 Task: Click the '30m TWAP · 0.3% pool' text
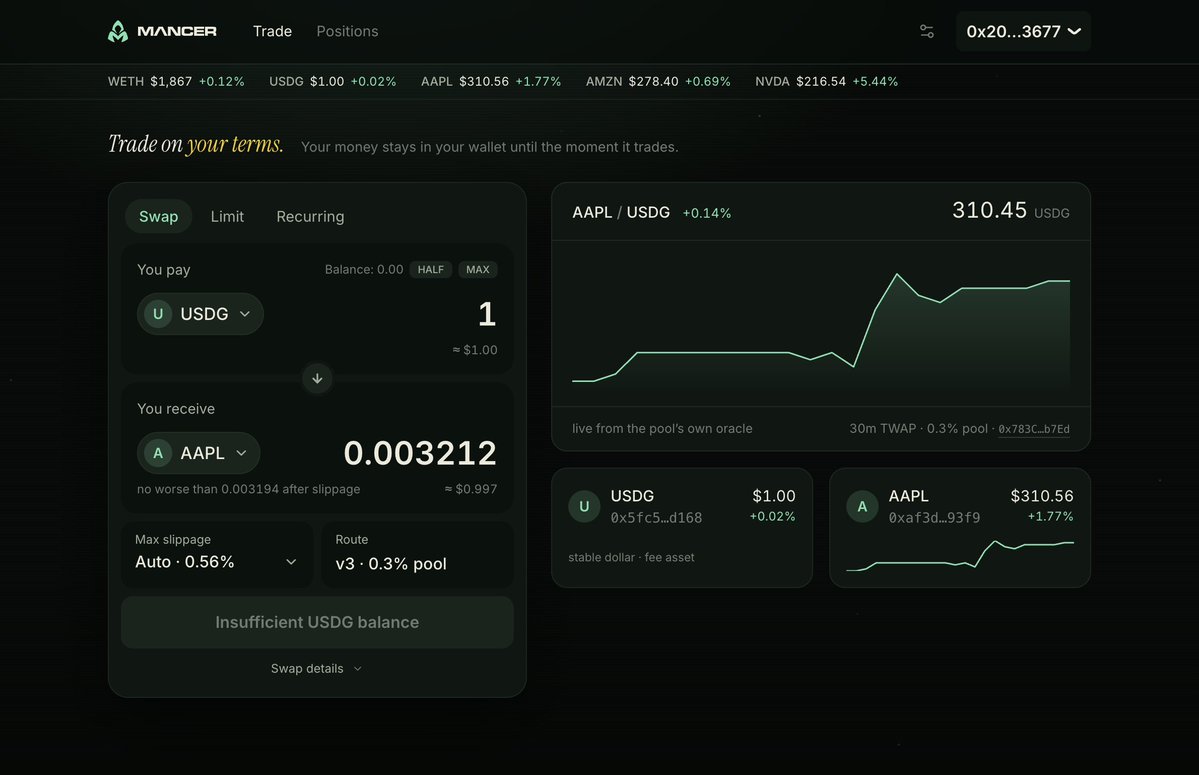point(918,429)
